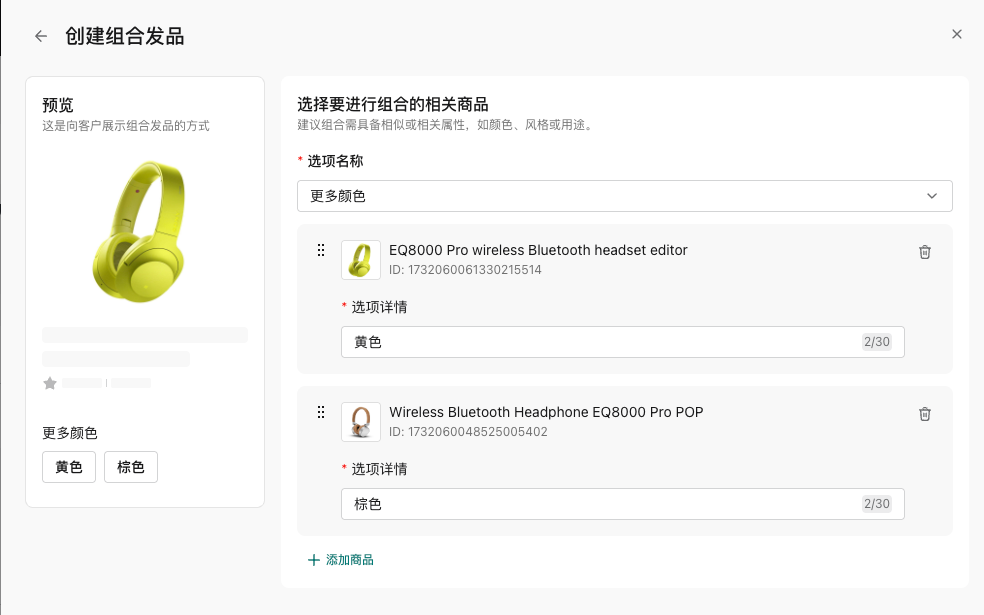
Task: Focus the 棕色 option detail input field
Action: pyautogui.click(x=600, y=504)
